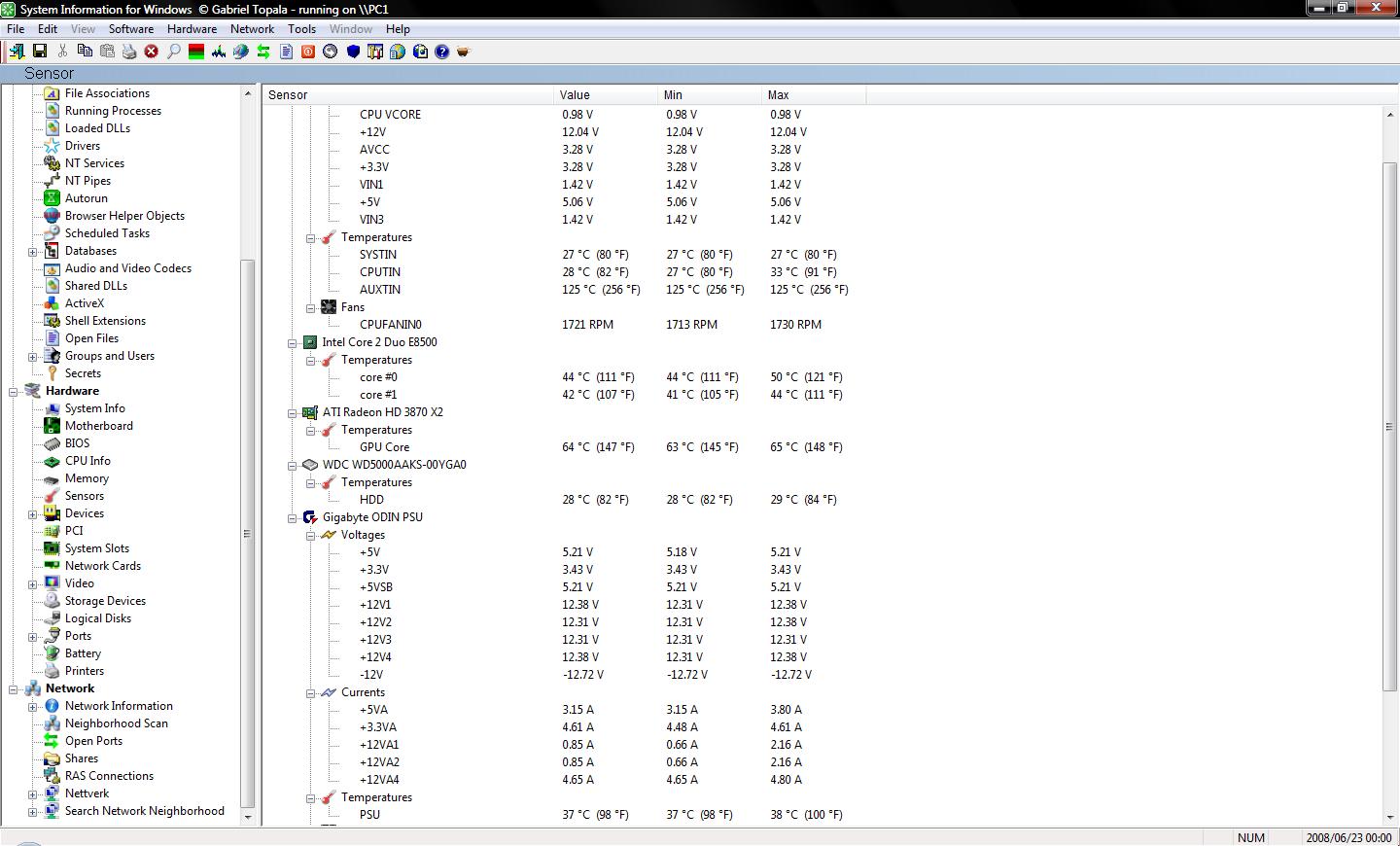
Task: Click the green arrows transfer icon
Action: [x=263, y=52]
